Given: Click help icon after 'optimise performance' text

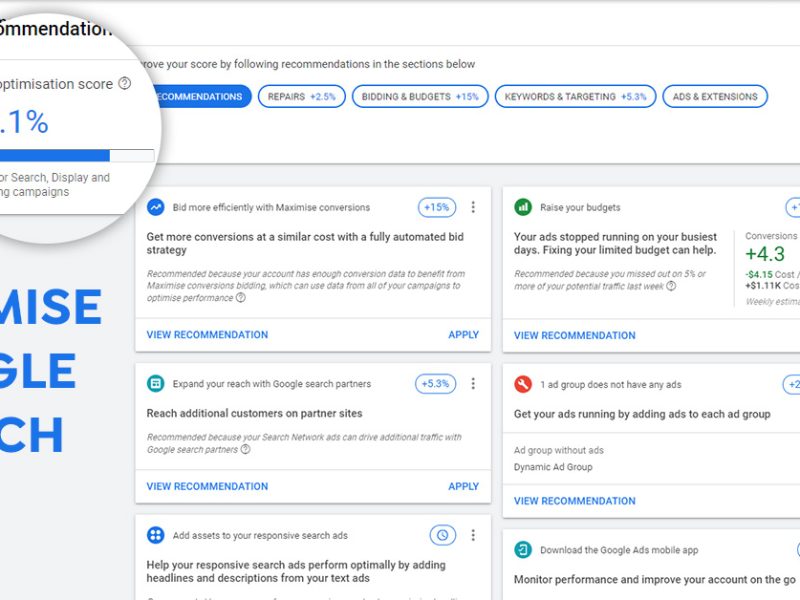Looking at the screenshot, I should click(x=240, y=297).
